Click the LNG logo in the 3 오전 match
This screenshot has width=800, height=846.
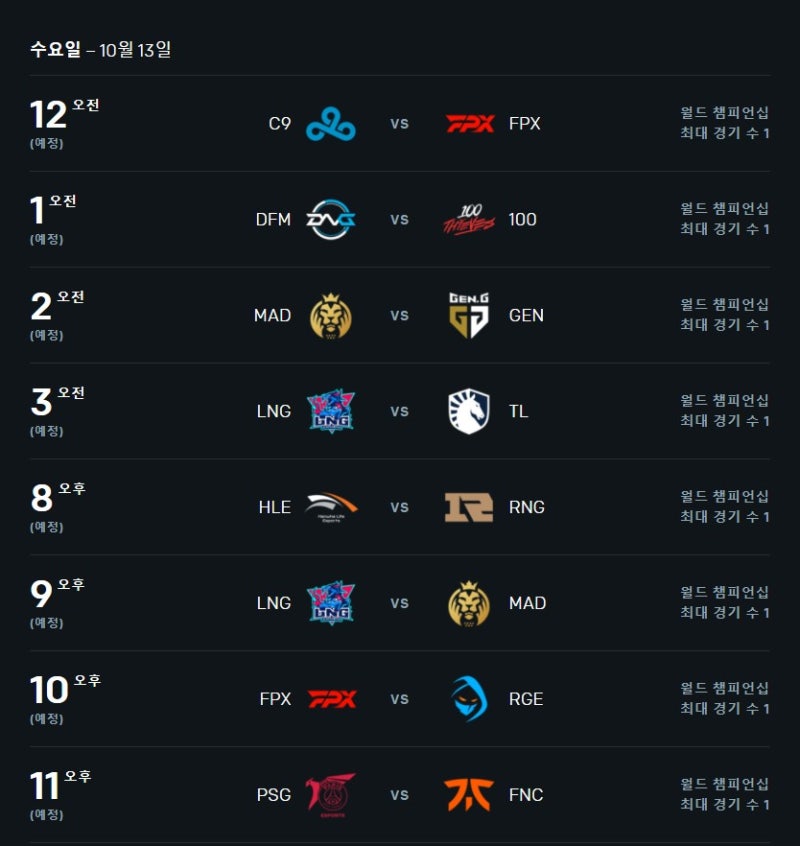click(331, 411)
